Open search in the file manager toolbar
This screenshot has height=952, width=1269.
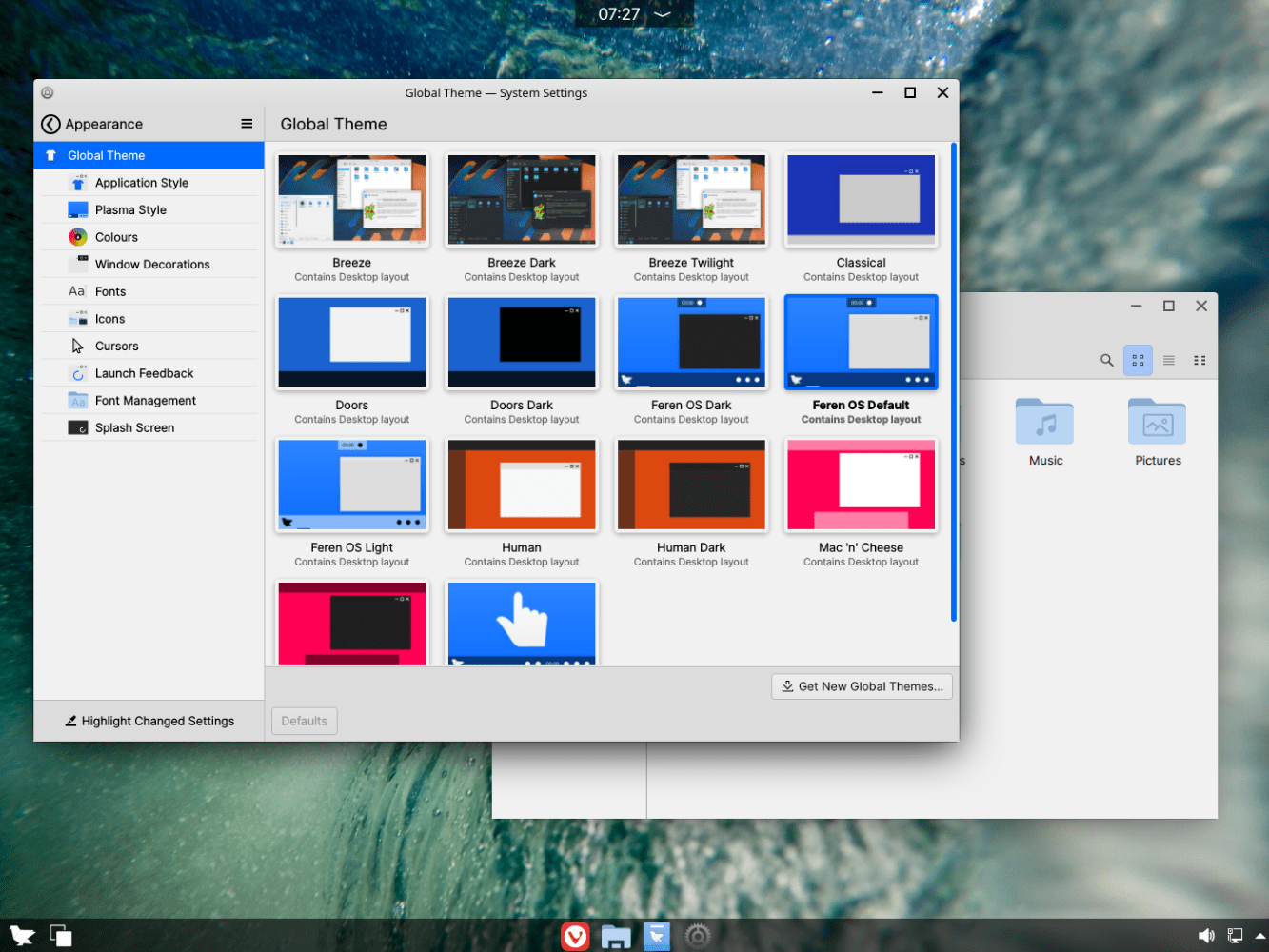click(1106, 360)
